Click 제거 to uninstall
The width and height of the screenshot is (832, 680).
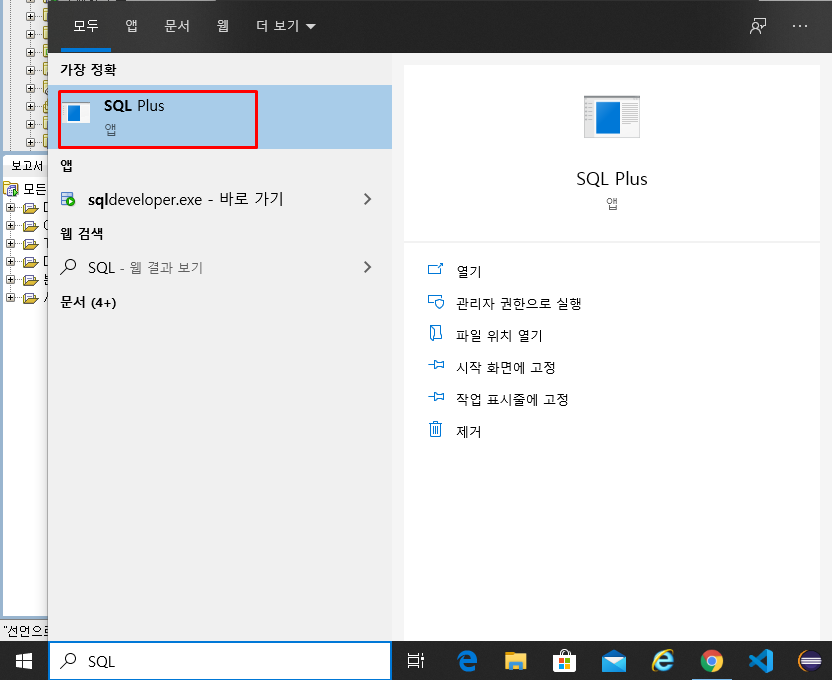[469, 432]
